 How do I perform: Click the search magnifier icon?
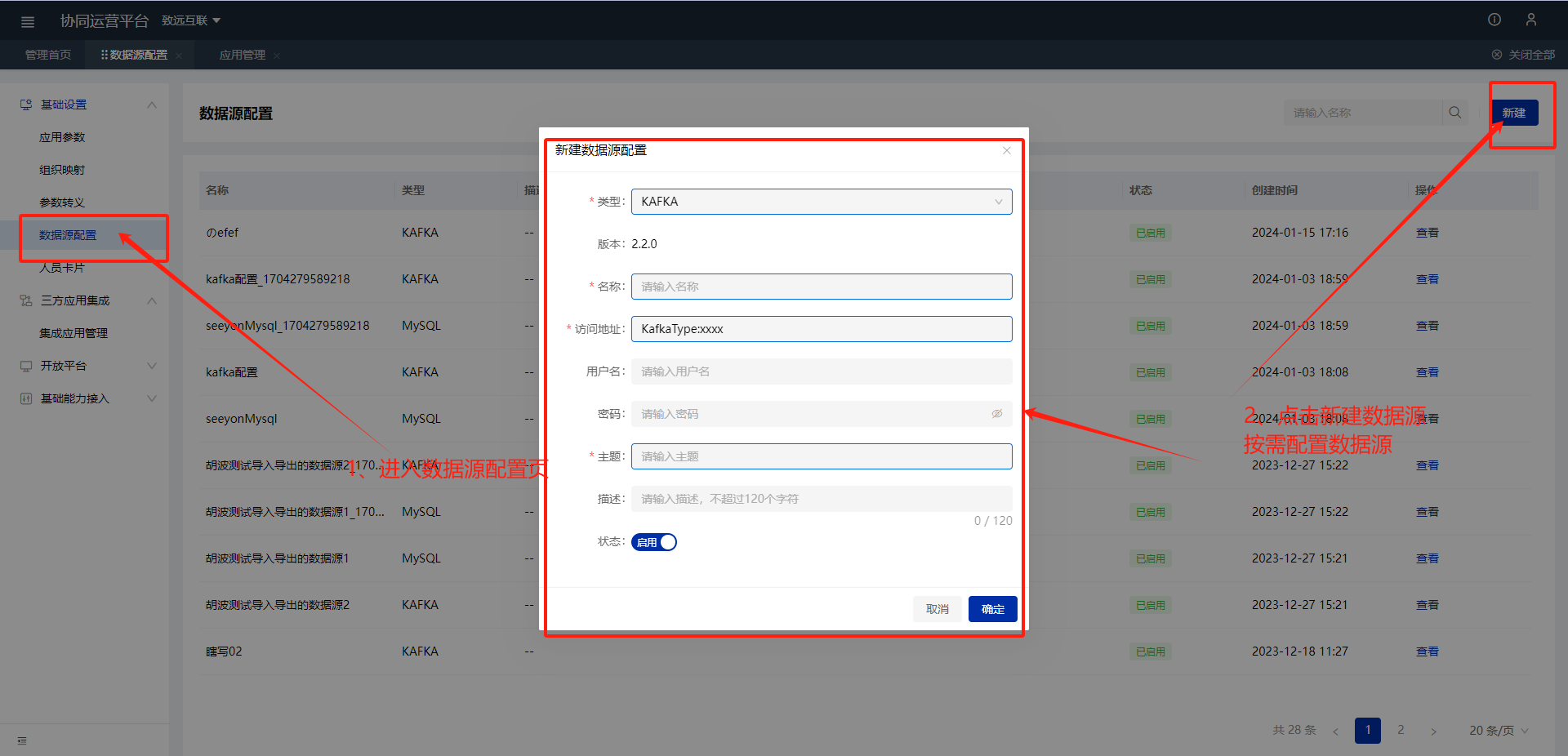click(x=1455, y=113)
